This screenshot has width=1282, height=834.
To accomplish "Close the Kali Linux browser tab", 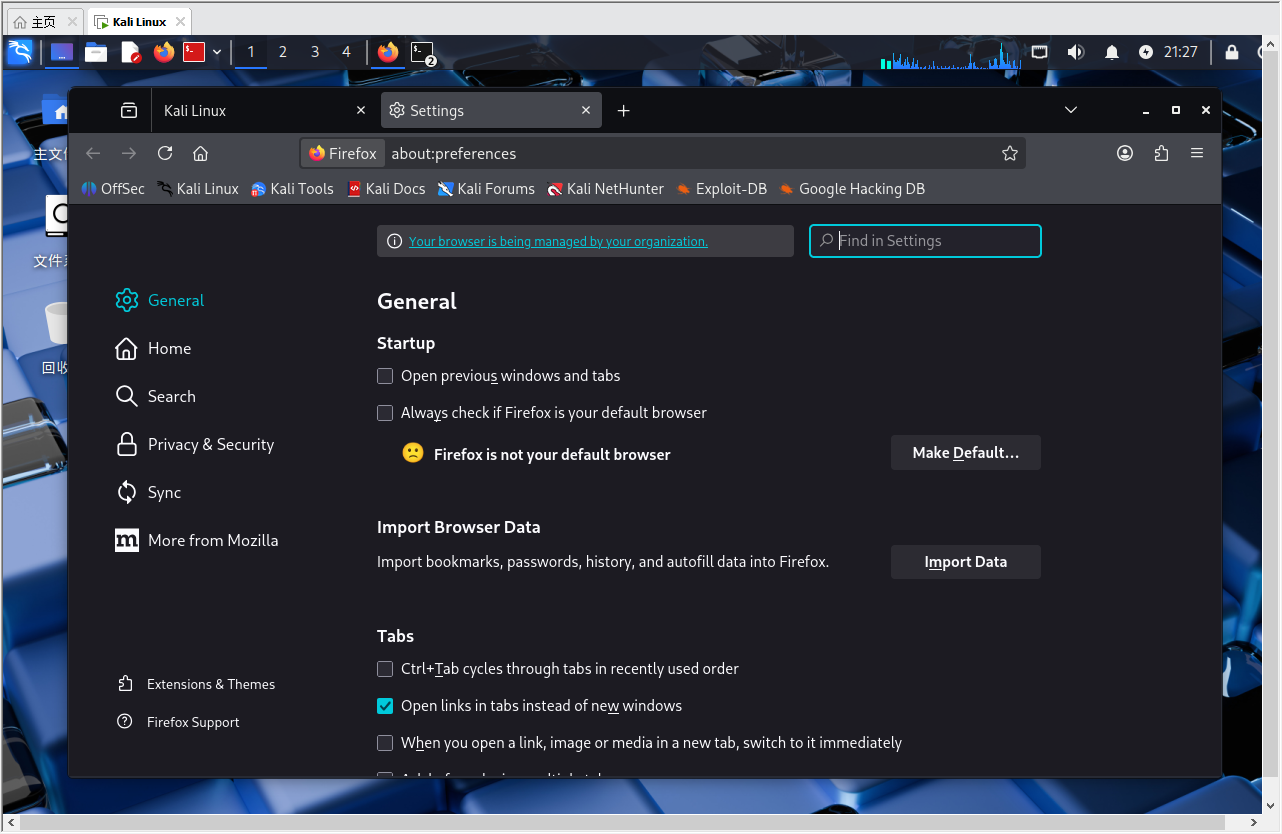I will click(x=361, y=110).
